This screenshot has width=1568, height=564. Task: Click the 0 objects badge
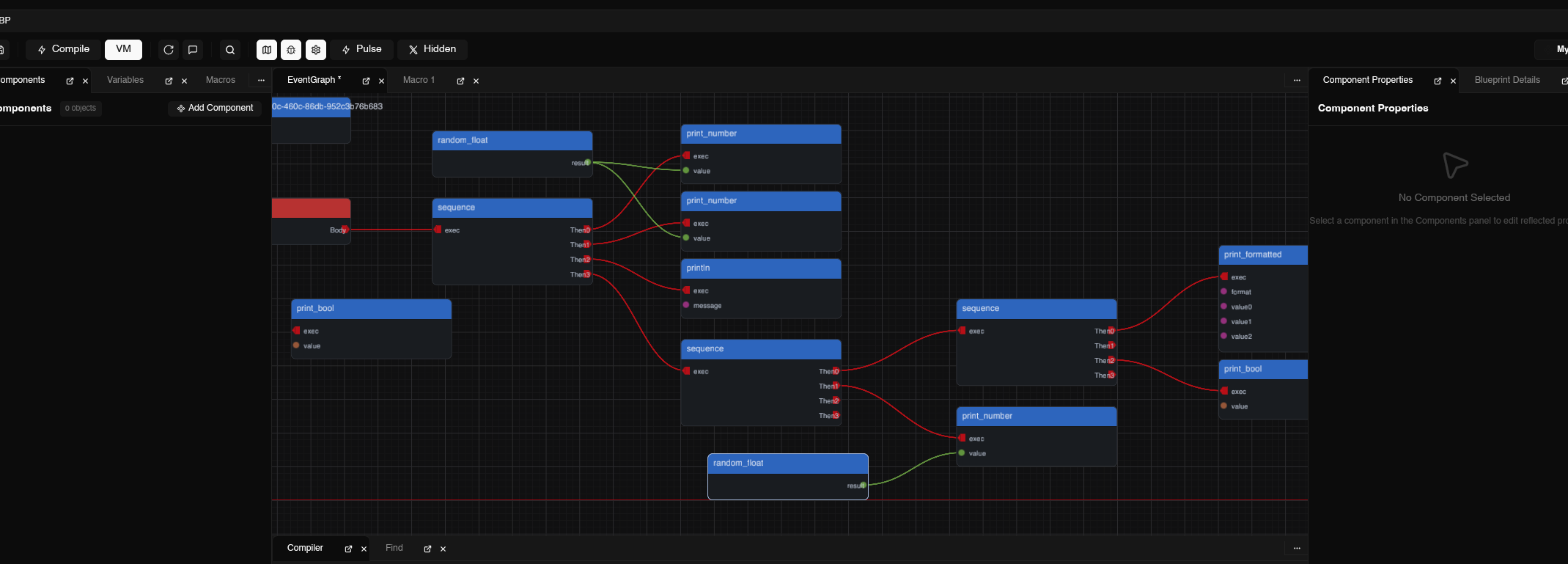pyautogui.click(x=81, y=108)
